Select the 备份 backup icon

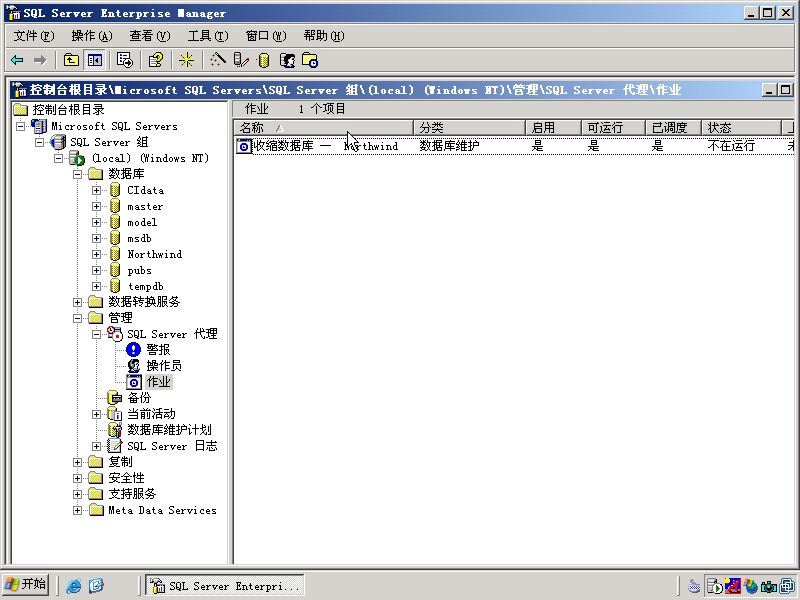click(x=115, y=397)
